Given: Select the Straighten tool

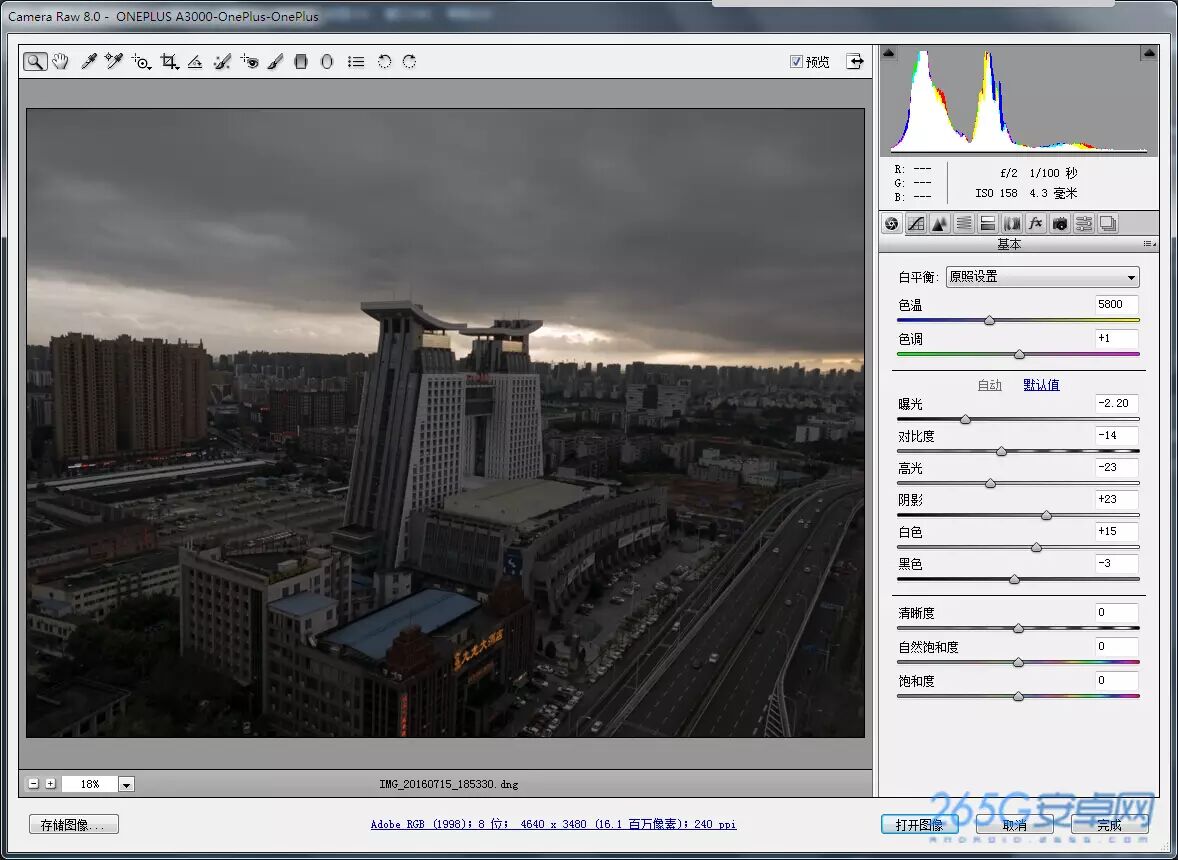Looking at the screenshot, I should (195, 62).
